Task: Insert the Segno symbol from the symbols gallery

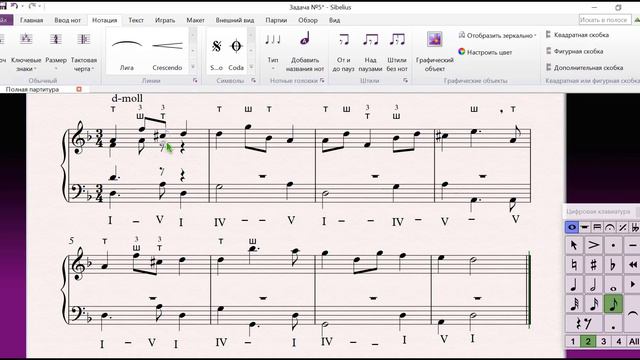Action: coord(216,51)
